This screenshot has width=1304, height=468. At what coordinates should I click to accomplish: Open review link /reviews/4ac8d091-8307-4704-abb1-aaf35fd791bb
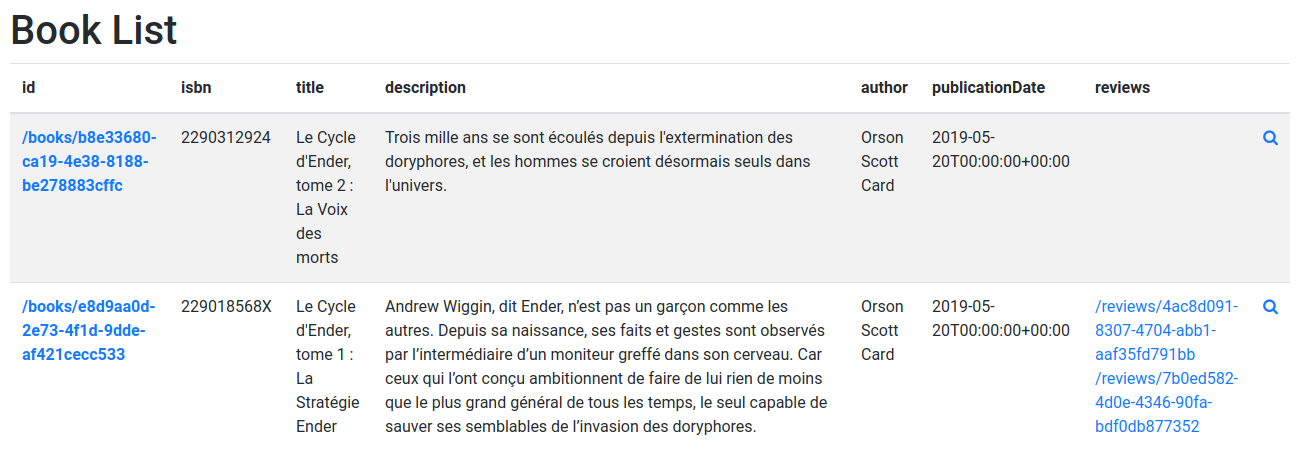coord(1167,330)
